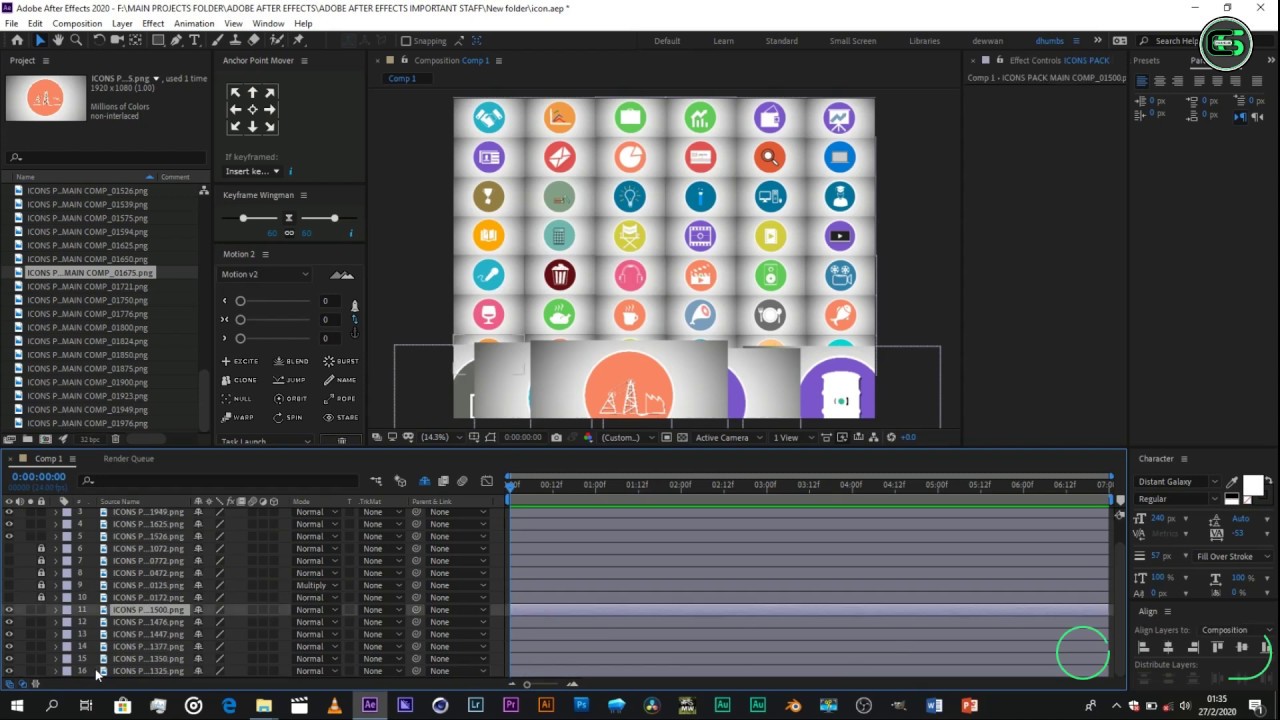Open the Motion v2 dropdown
1280x720 pixels.
coord(265,274)
